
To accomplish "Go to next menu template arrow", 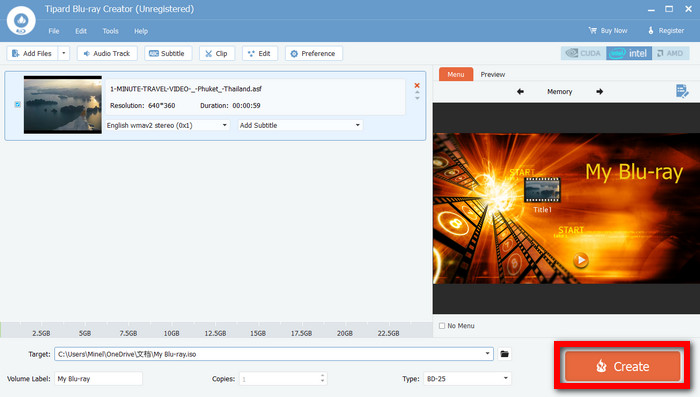I will point(600,92).
